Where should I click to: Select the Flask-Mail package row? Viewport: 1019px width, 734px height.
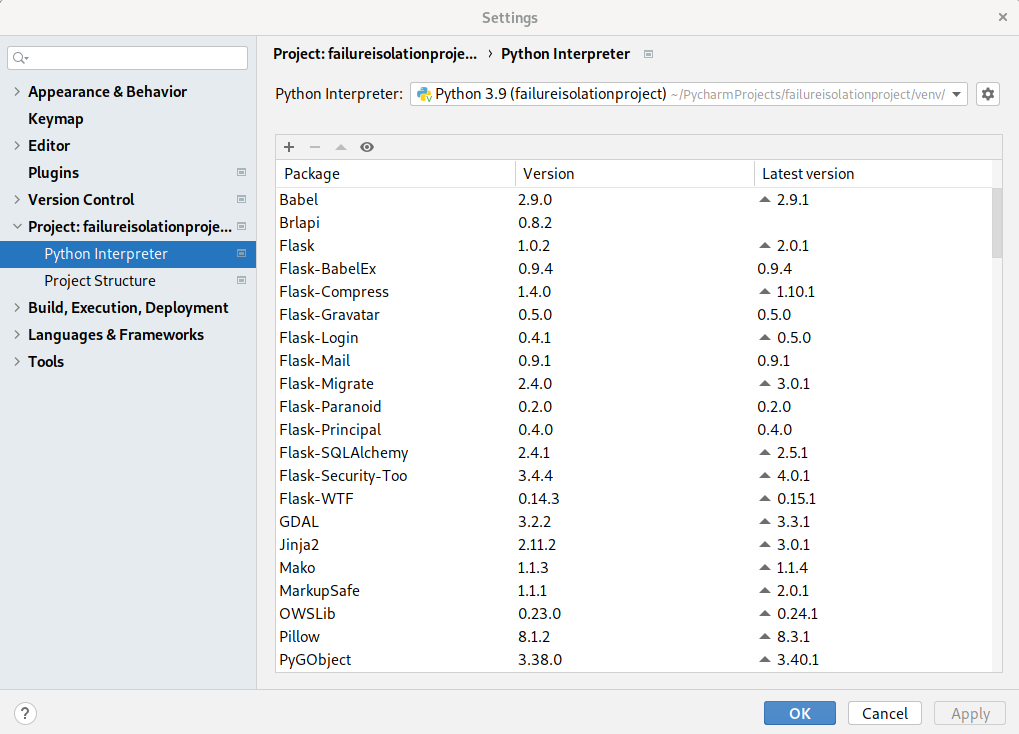634,361
